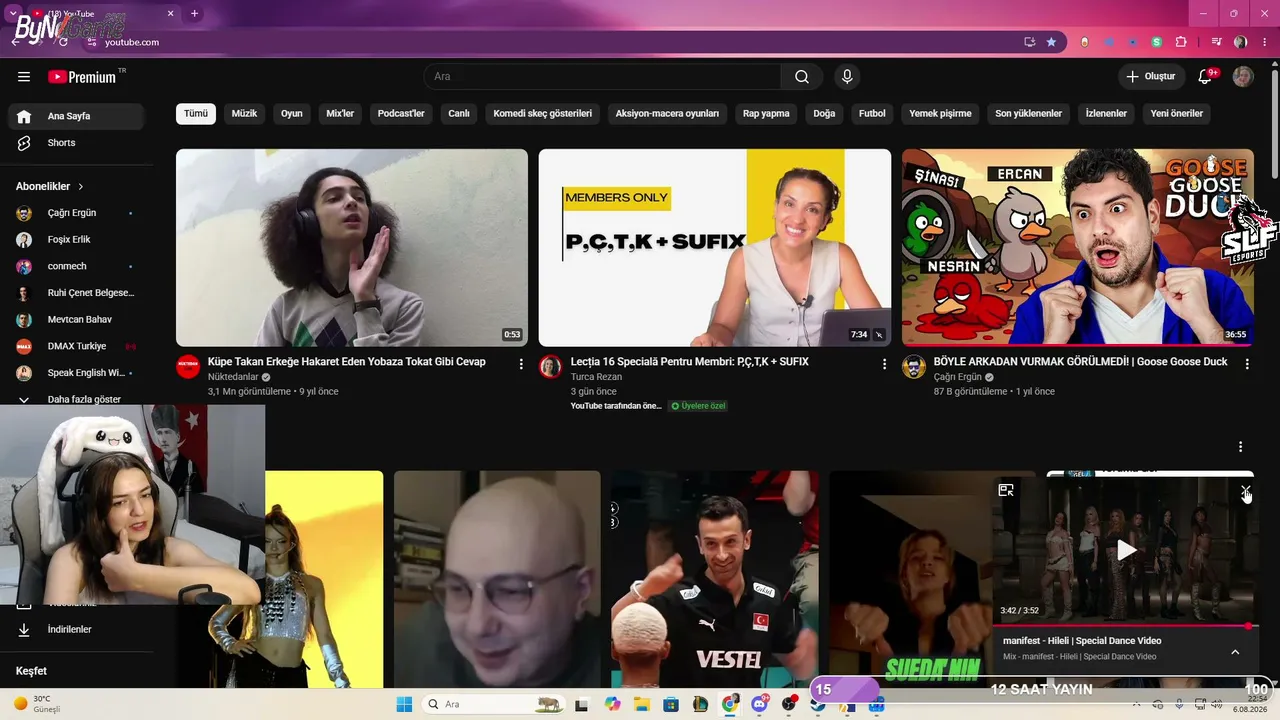Open the Shorts shelf more options menu
Screen dimensions: 1280x720
1241,447
